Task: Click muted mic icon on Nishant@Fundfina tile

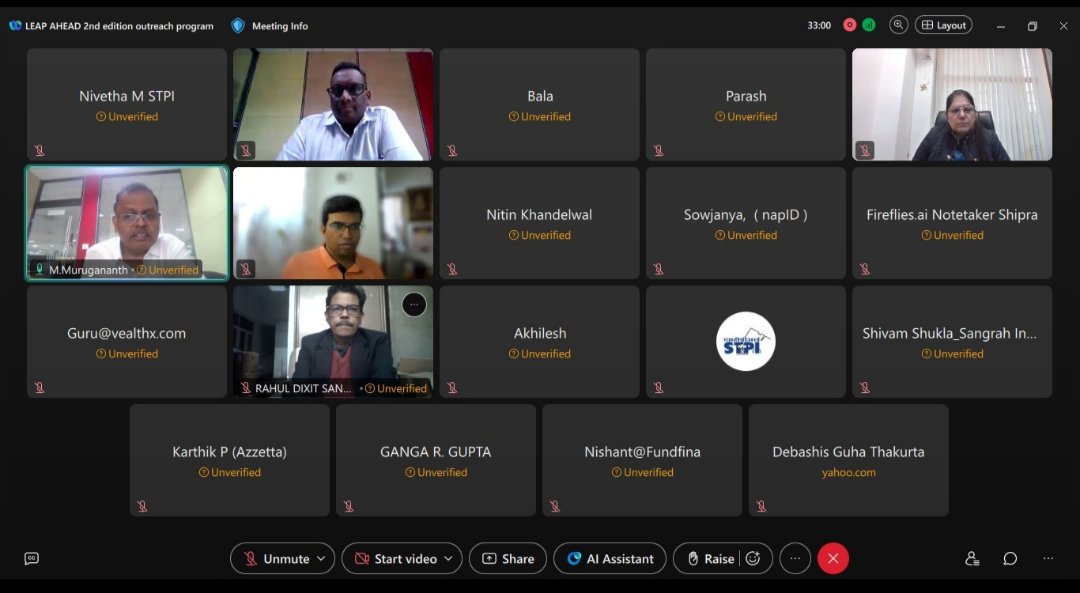Action: (x=555, y=506)
